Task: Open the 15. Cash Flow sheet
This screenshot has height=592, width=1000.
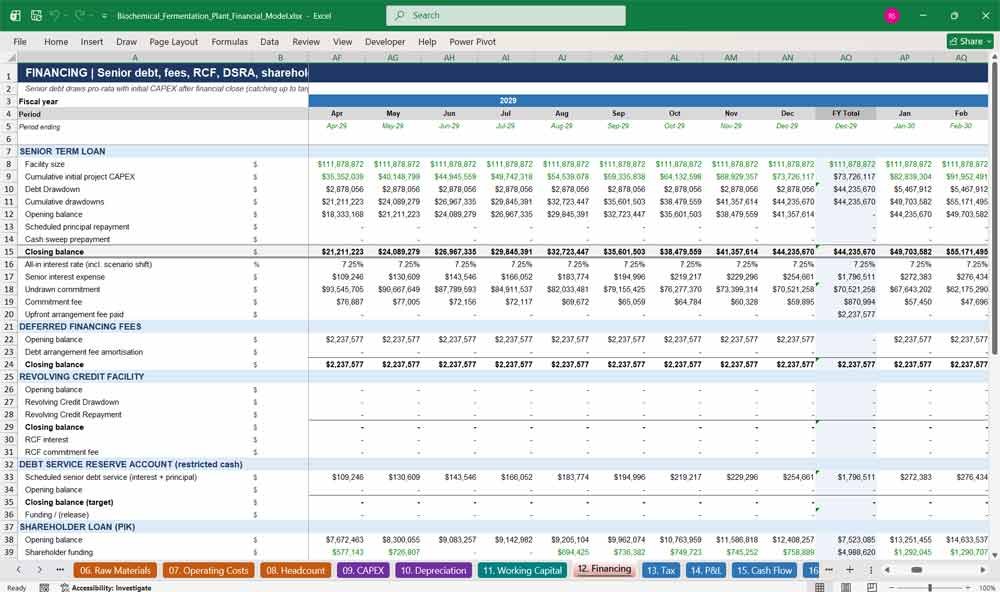Action: point(764,570)
